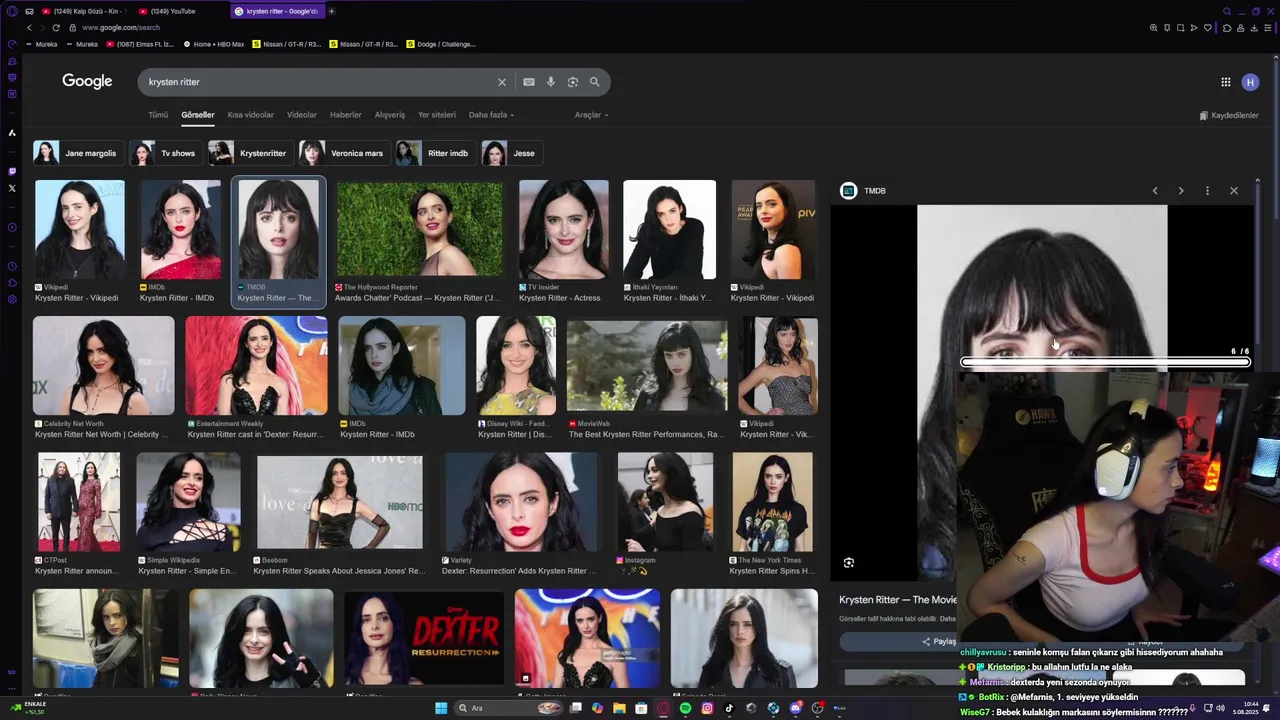
Task: Open the Videolar tab
Action: (x=302, y=115)
